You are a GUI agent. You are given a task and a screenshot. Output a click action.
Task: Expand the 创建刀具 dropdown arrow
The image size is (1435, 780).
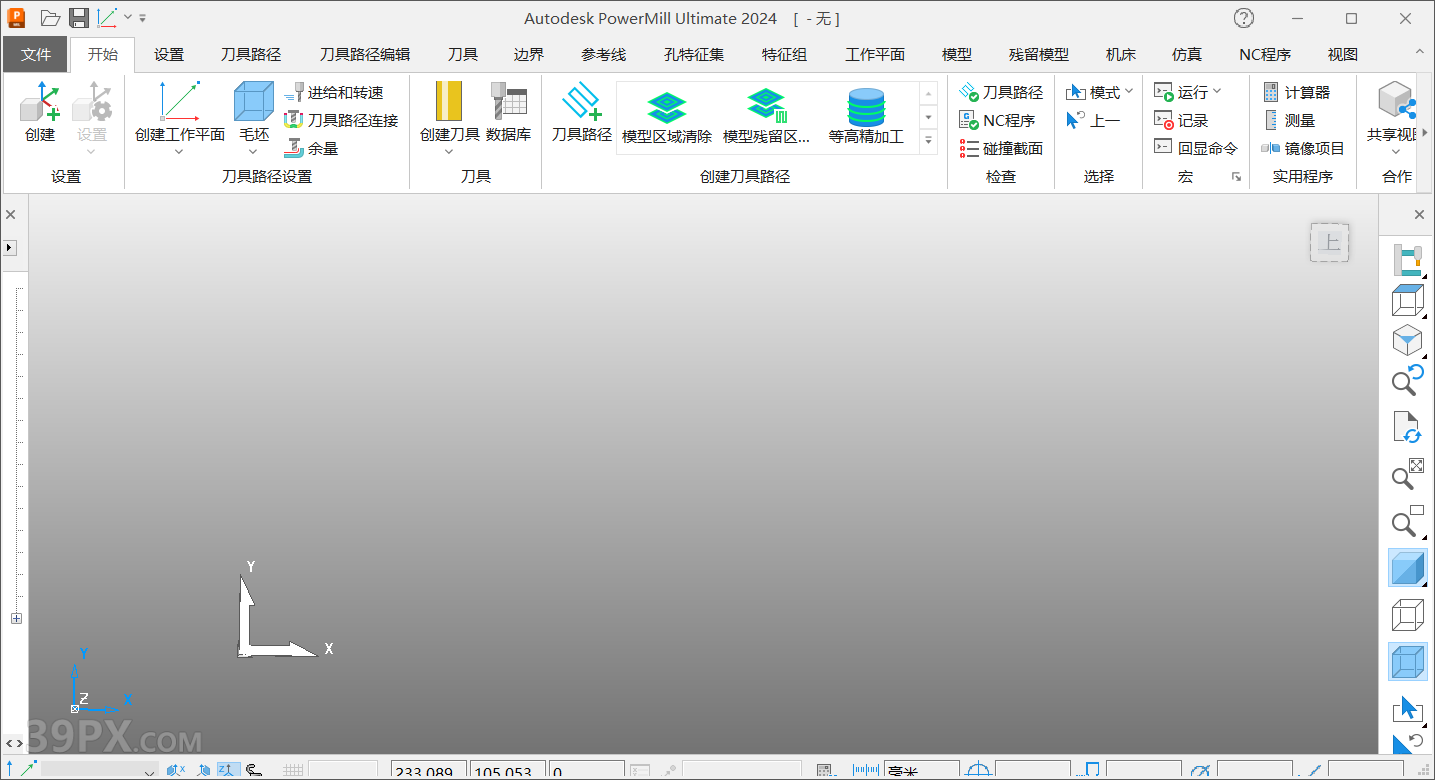pyautogui.click(x=449, y=152)
